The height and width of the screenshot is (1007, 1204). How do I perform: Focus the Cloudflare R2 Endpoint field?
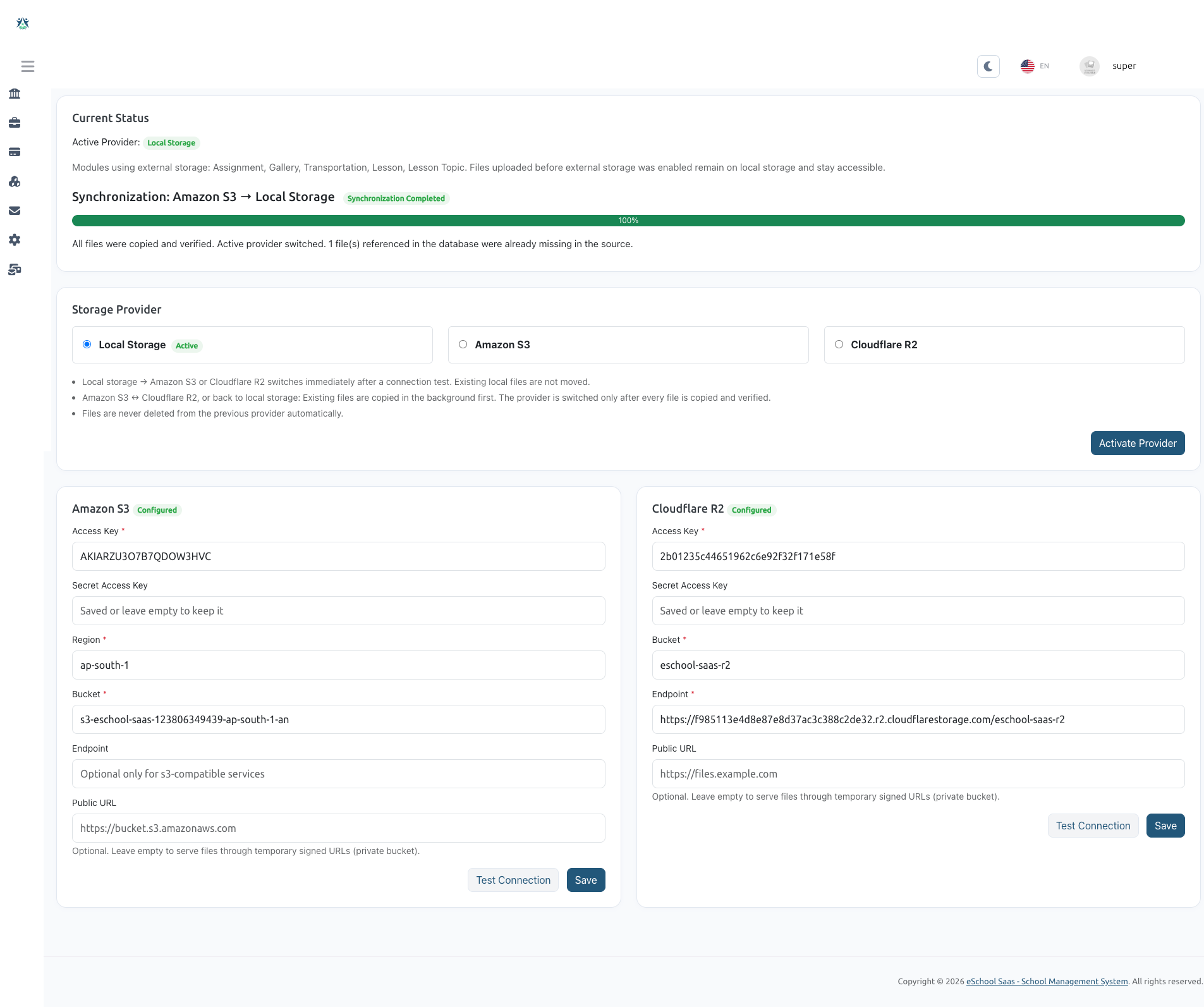pos(918,719)
